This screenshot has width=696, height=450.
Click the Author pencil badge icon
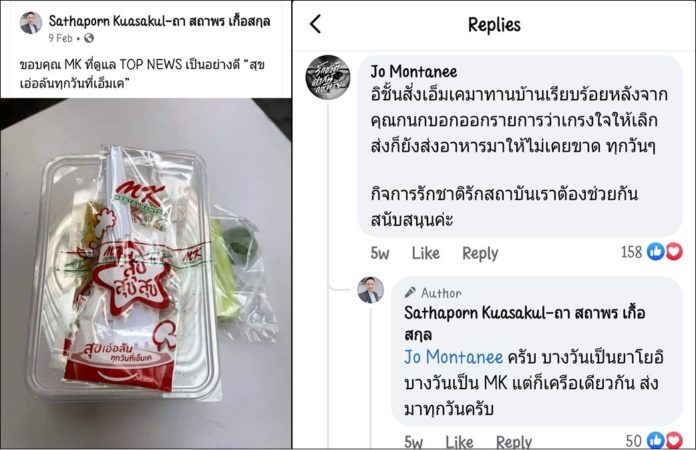410,292
